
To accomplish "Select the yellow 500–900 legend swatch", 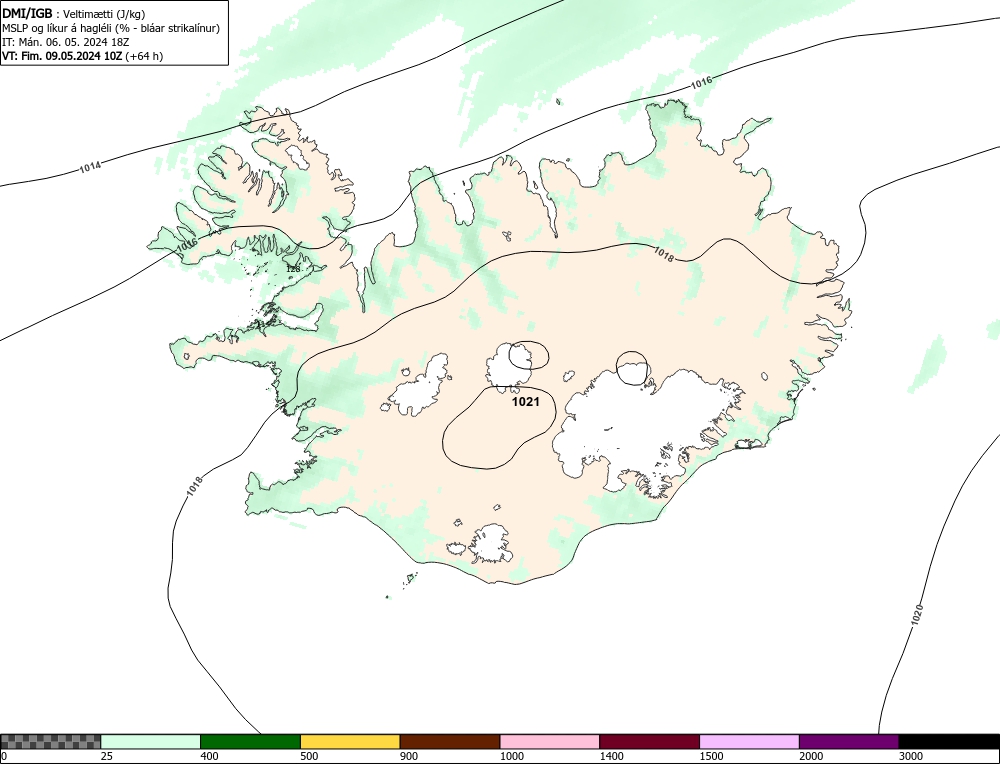I will point(350,741).
